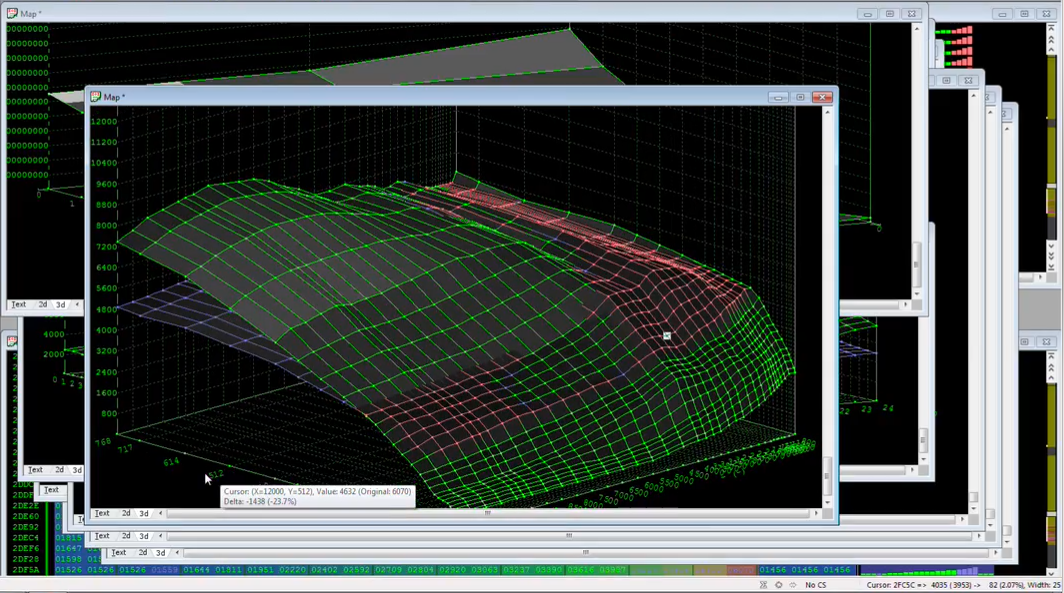Screen dimensions: 1064x593
Task: Click bottom overview bar graph strip
Action: pos(925,570)
